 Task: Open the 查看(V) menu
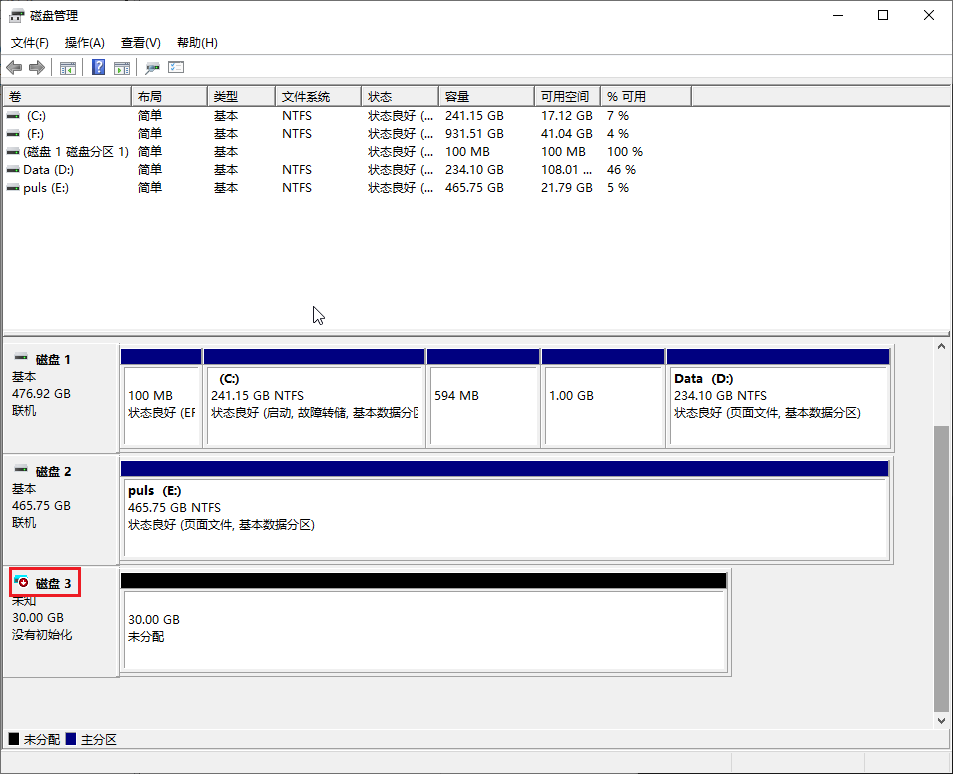pyautogui.click(x=141, y=43)
